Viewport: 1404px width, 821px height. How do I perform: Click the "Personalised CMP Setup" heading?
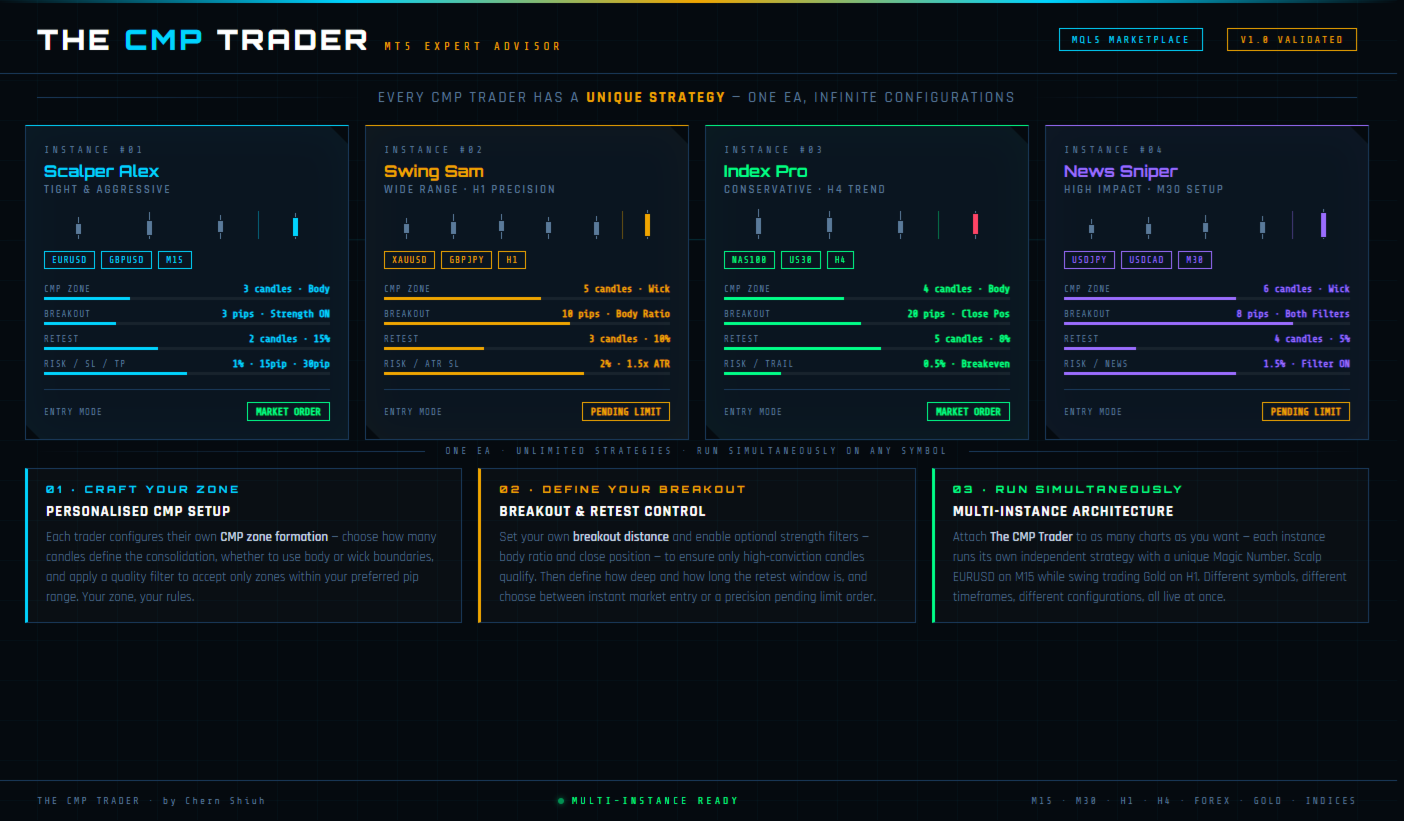point(138,511)
